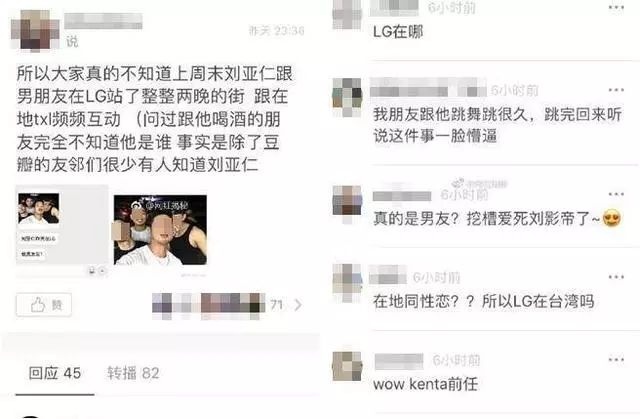
Task: Switch to the 转播 82 tab
Action: pyautogui.click(x=133, y=373)
